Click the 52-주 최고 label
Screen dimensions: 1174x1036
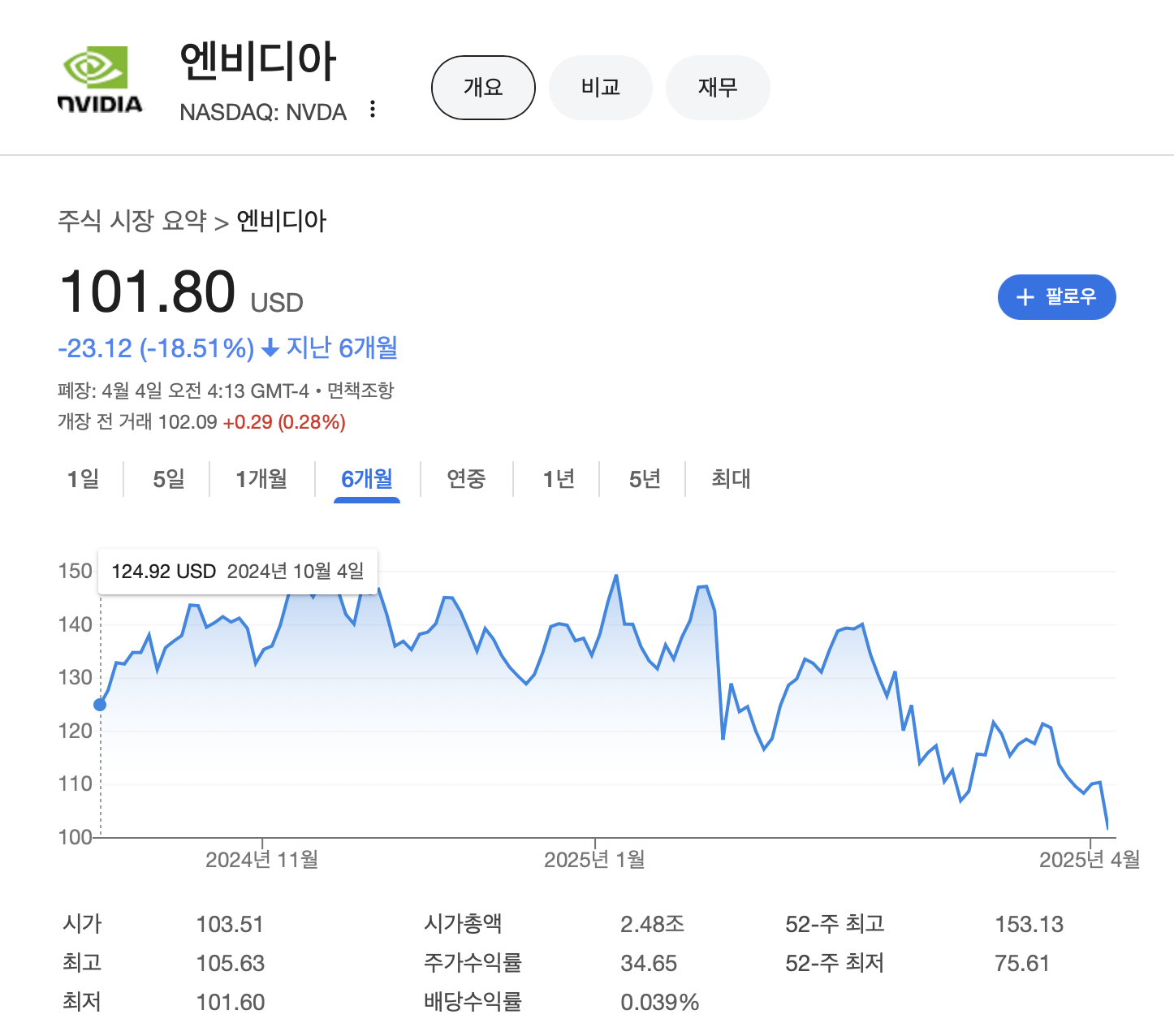point(835,924)
